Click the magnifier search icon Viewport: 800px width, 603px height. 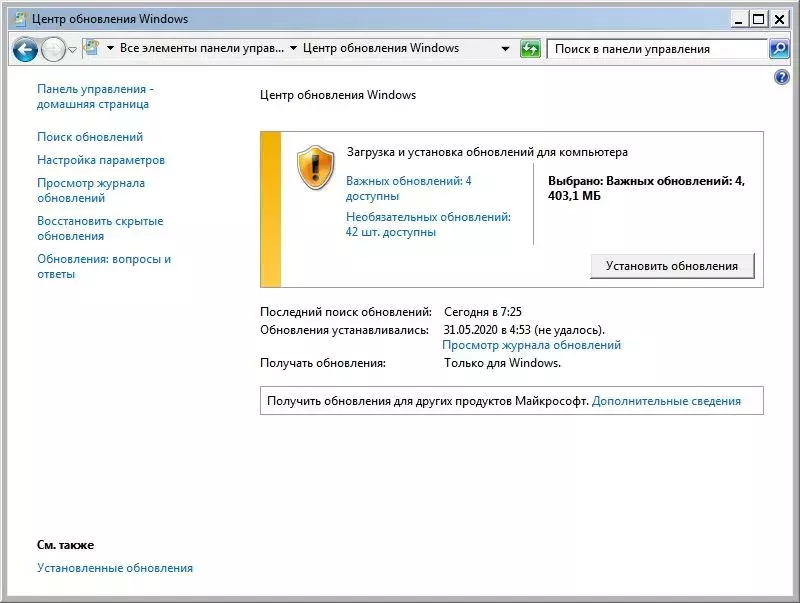(x=779, y=49)
